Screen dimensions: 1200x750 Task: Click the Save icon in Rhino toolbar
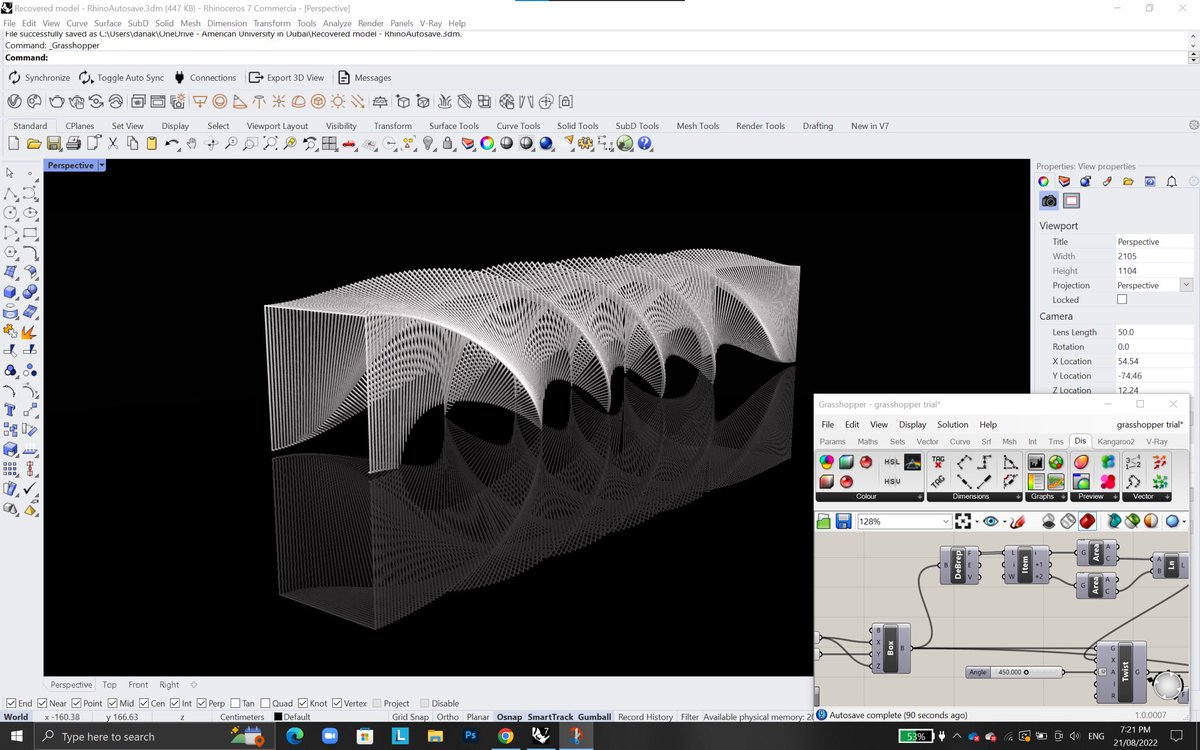click(x=53, y=144)
